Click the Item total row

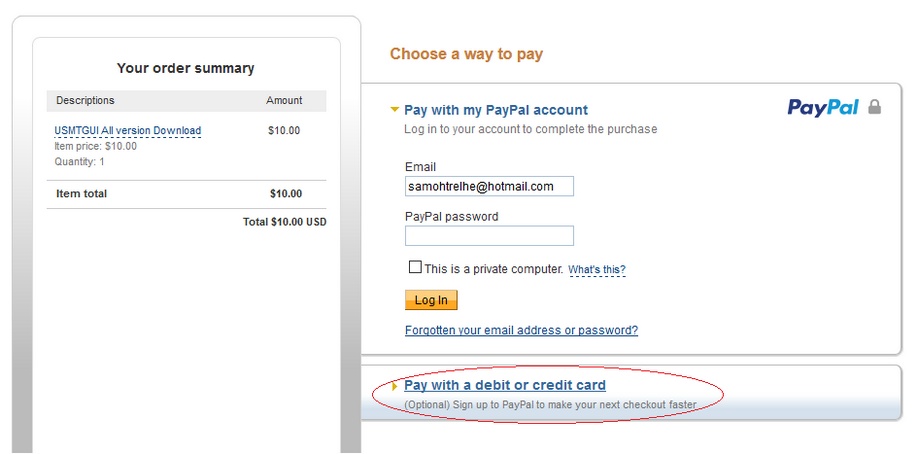click(x=187, y=194)
